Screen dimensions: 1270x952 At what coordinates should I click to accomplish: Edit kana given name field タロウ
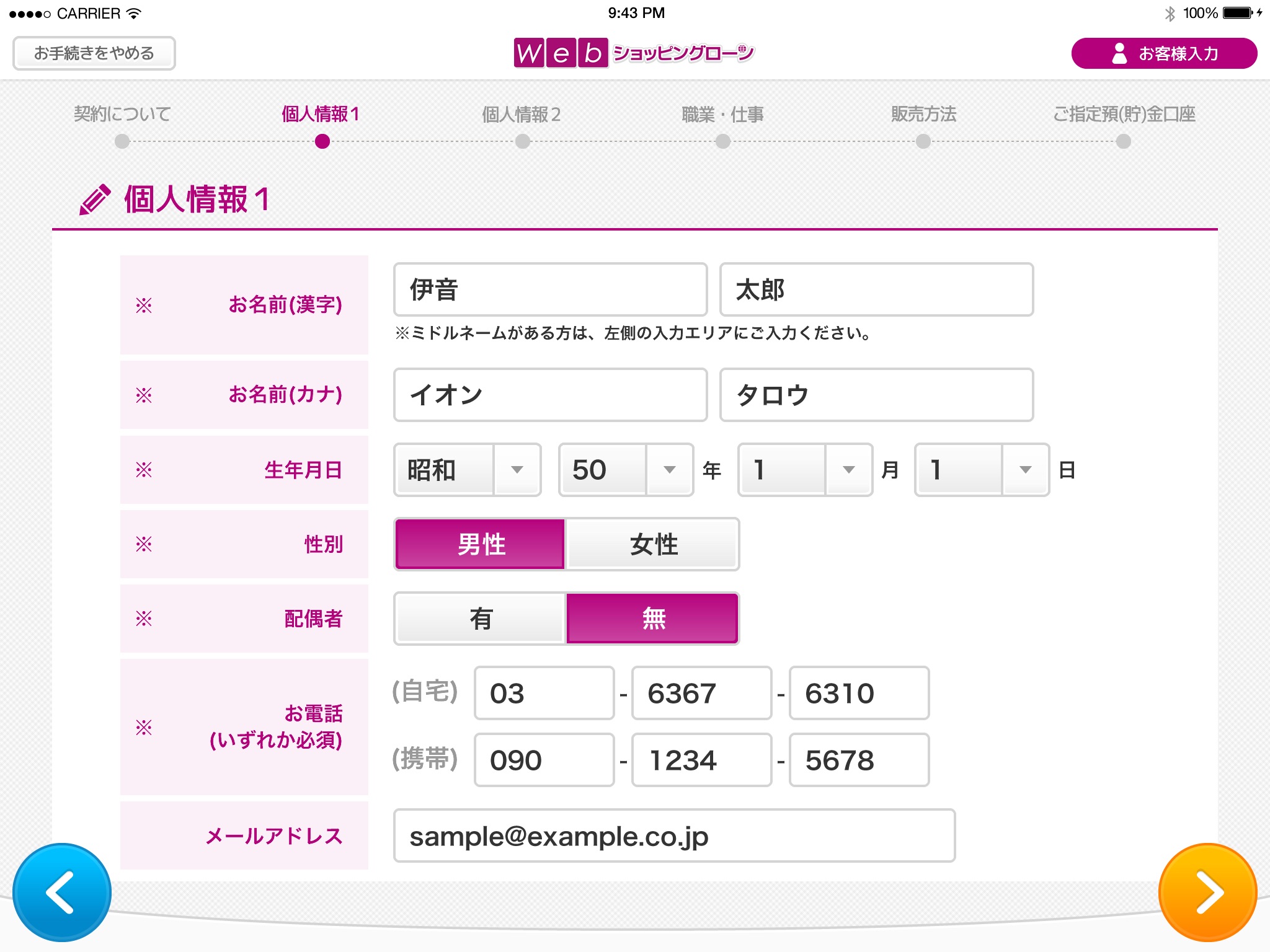pyautogui.click(x=876, y=395)
